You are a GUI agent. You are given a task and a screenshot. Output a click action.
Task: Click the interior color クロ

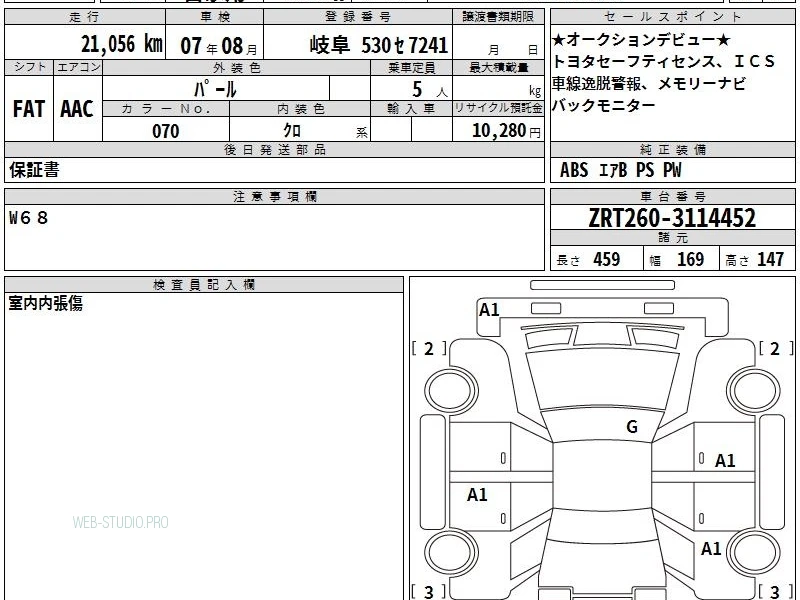tap(292, 131)
